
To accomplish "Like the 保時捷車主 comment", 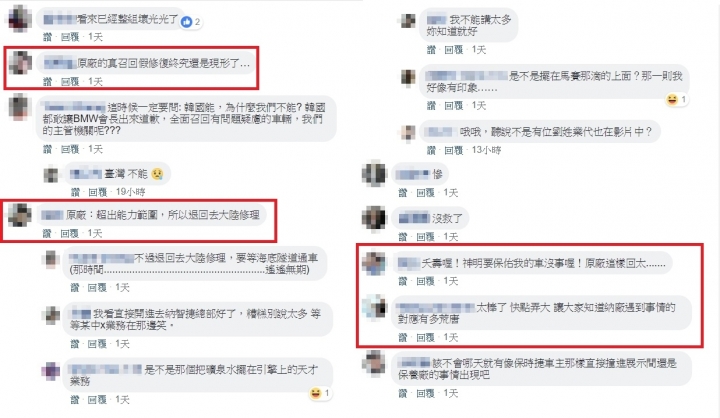I will pyautogui.click(x=403, y=393).
